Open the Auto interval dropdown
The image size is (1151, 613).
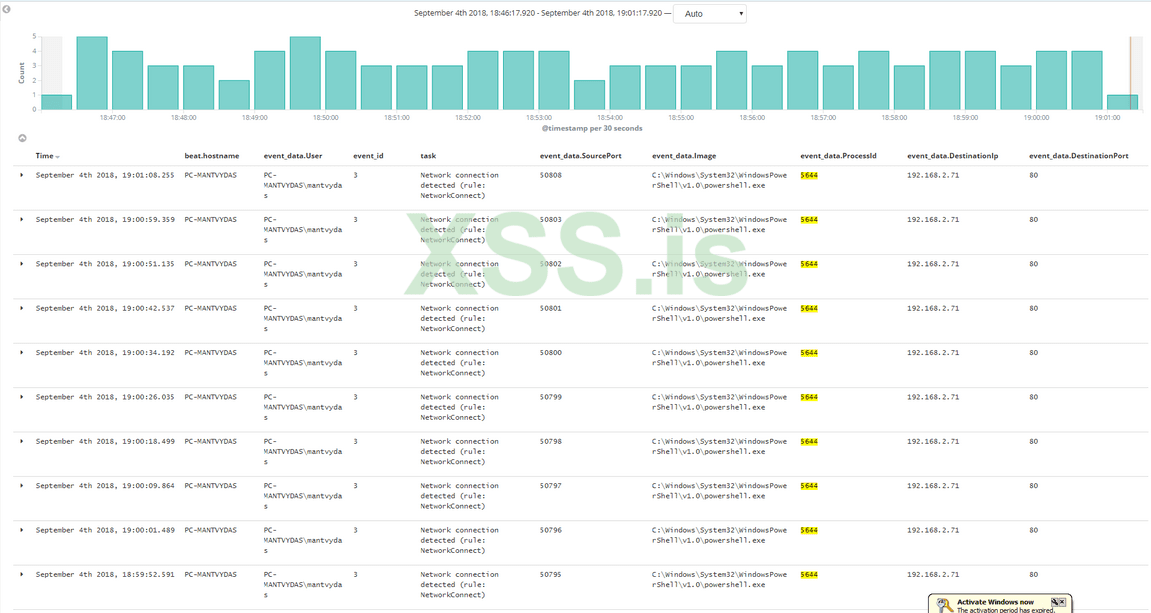(x=710, y=14)
